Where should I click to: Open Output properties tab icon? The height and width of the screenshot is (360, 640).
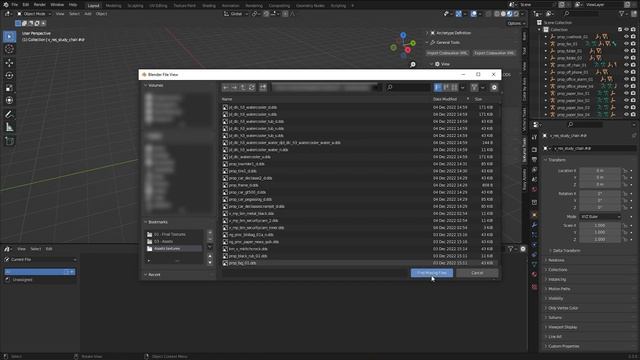coord(535,160)
